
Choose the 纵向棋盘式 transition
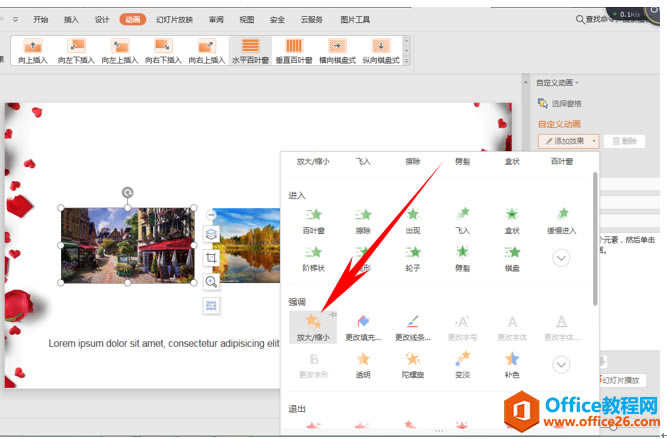(381, 51)
